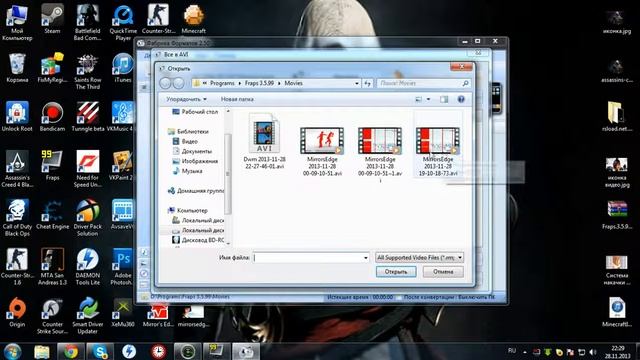Viewport: 640px width, 360px height.
Task: Select Компьютер in the navigation tree
Action: pyautogui.click(x=188, y=210)
